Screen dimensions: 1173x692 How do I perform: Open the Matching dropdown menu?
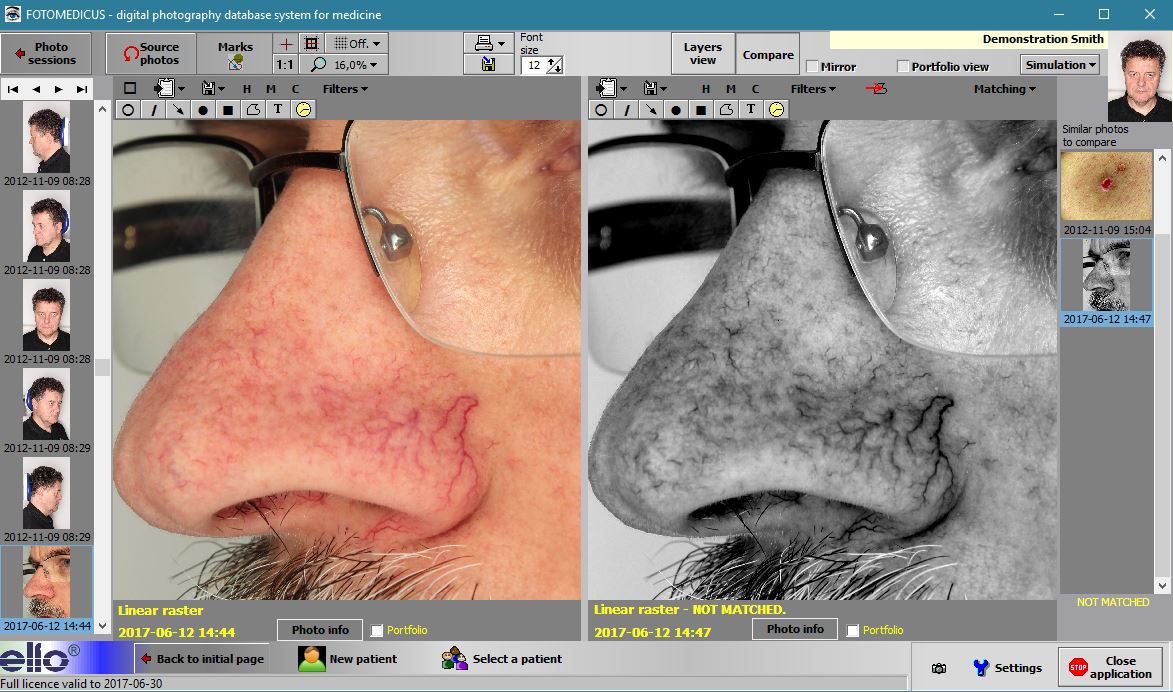coord(1005,89)
